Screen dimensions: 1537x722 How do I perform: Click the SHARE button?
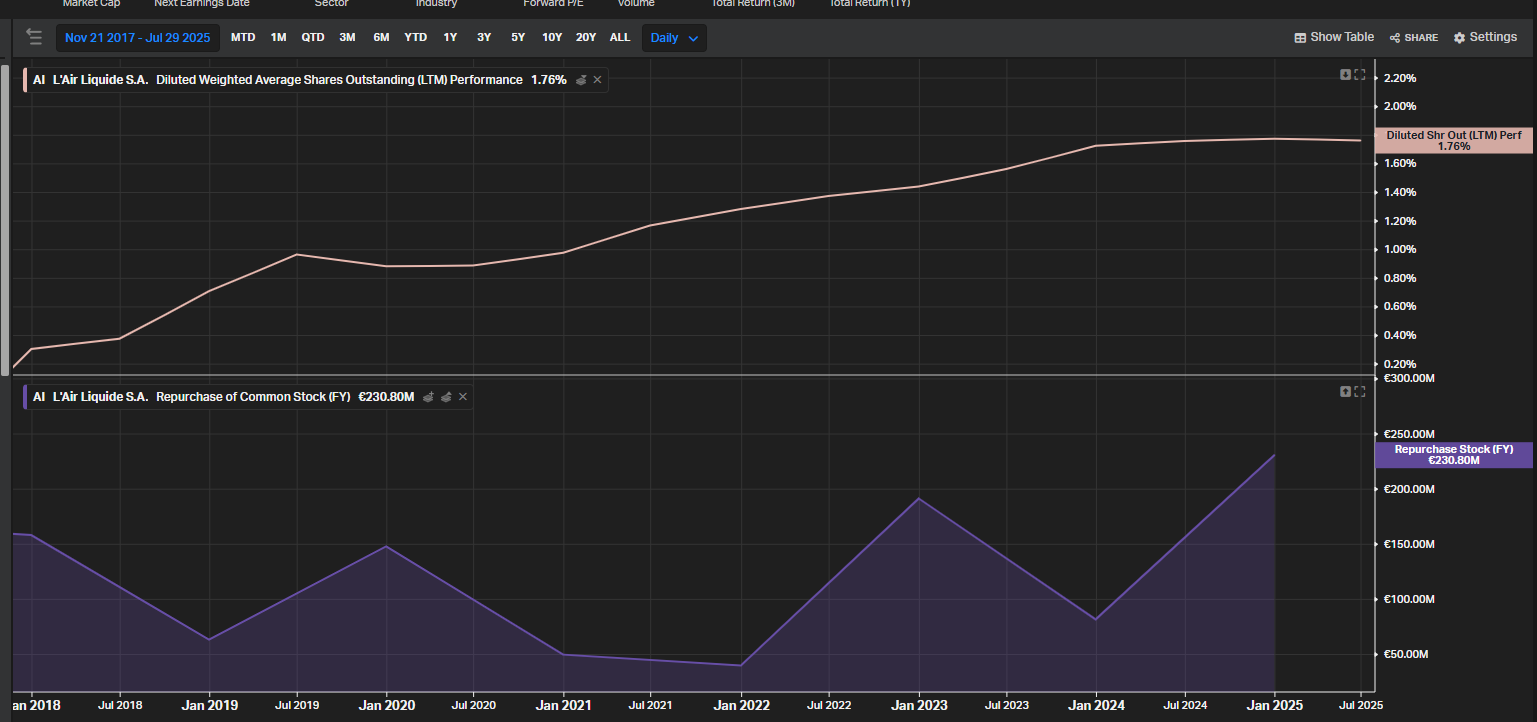[1414, 38]
